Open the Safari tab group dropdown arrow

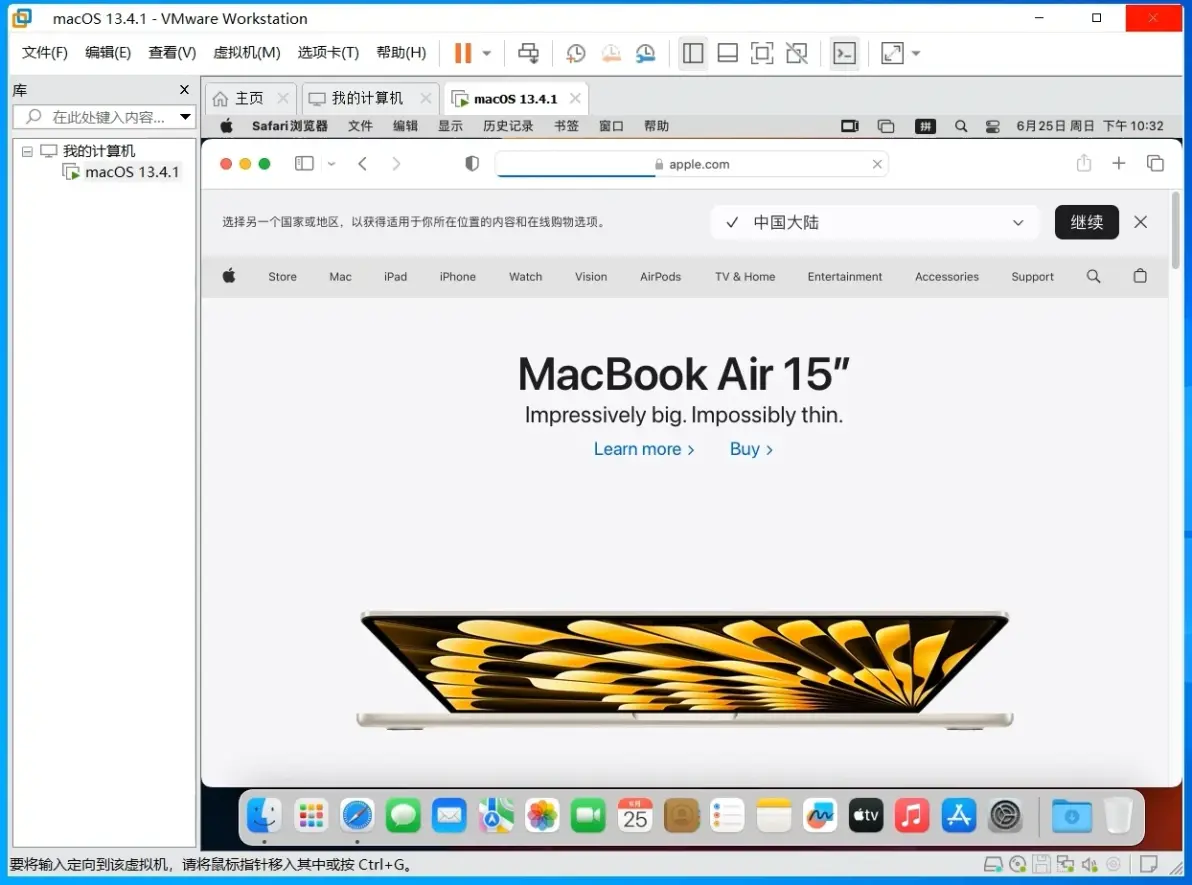coord(331,163)
